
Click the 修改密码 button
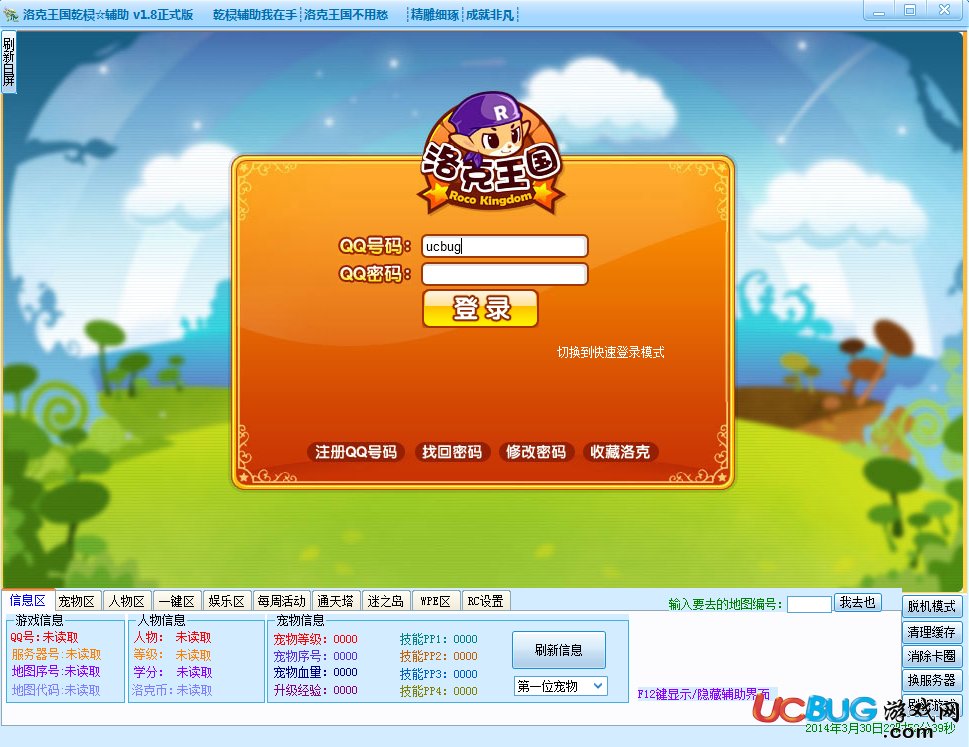tap(536, 452)
